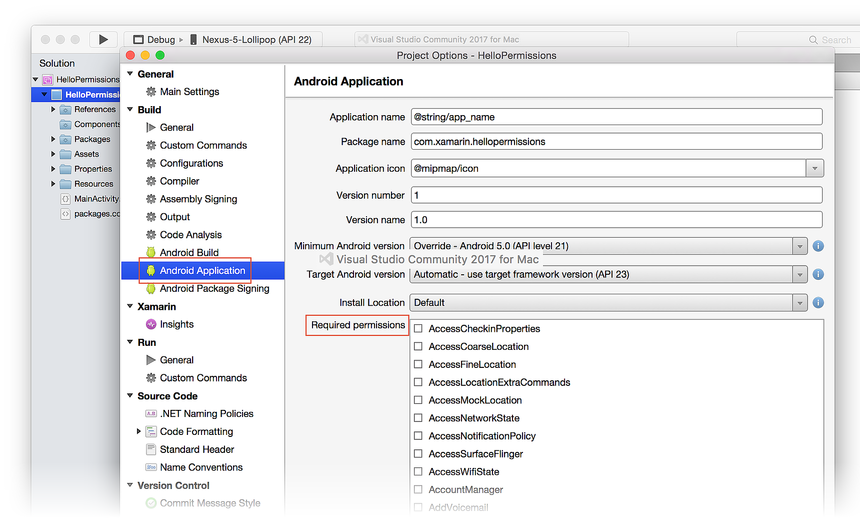The height and width of the screenshot is (518, 860).
Task: Enable the AccessFineLocation permission checkbox
Action: click(419, 365)
